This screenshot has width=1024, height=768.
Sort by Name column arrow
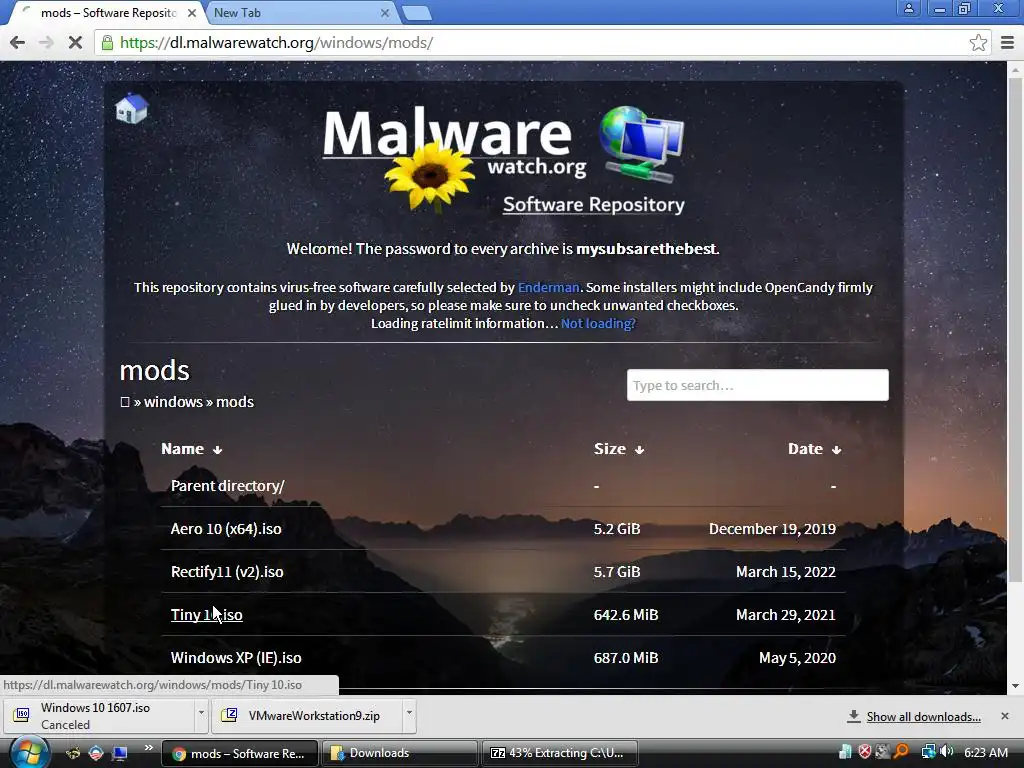pyautogui.click(x=217, y=449)
